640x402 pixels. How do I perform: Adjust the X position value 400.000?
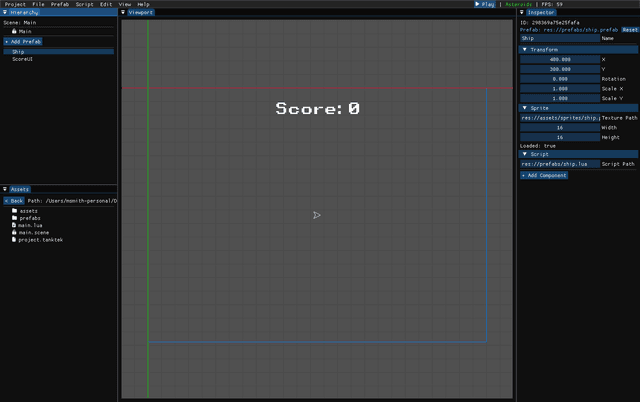point(560,59)
